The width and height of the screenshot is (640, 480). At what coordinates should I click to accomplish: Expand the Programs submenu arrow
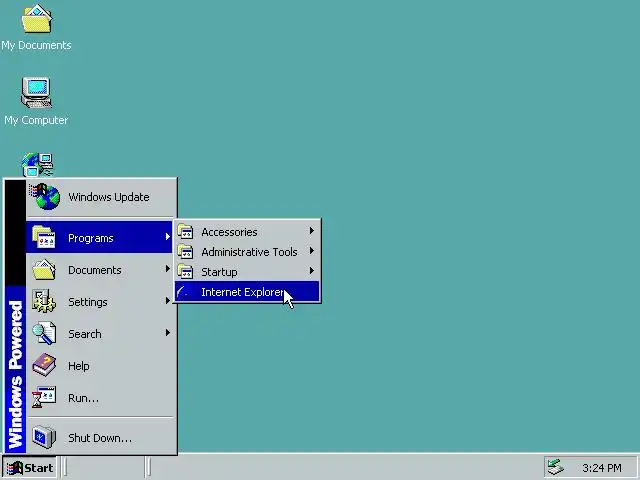tap(167, 237)
